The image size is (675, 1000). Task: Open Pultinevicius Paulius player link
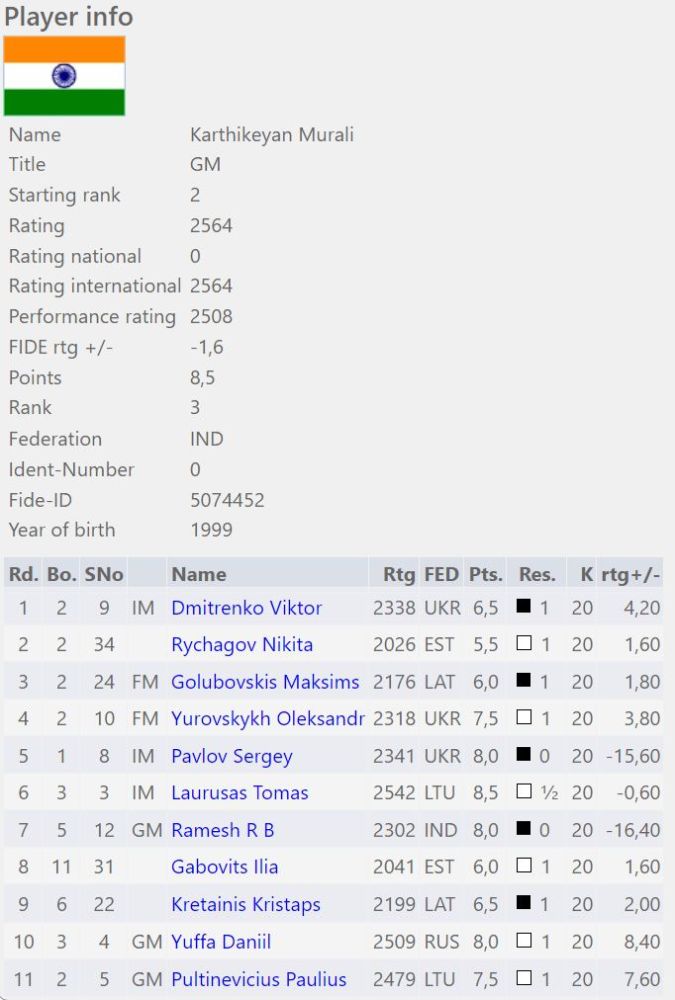(259, 979)
